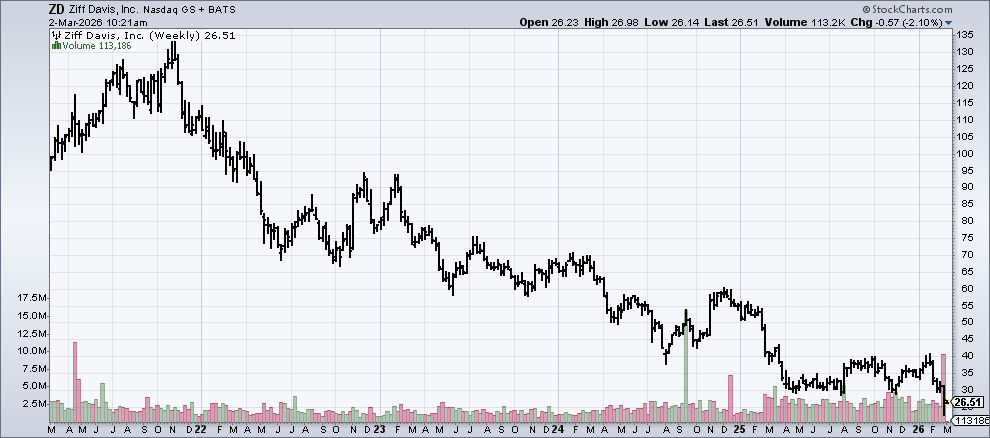Click the 23 year label on time axis

pyautogui.click(x=379, y=430)
